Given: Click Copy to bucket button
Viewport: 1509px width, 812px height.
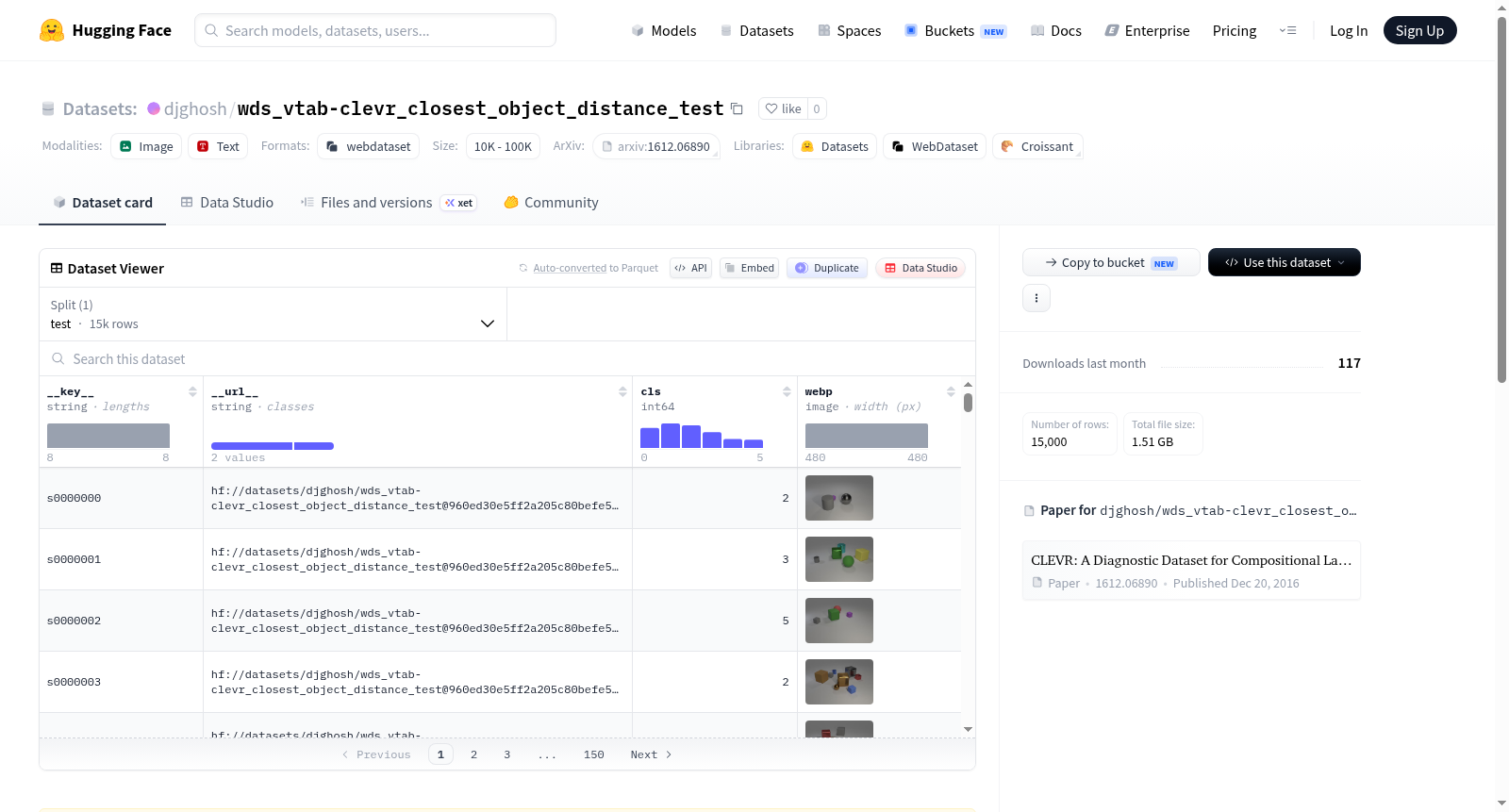Looking at the screenshot, I should [1111, 262].
